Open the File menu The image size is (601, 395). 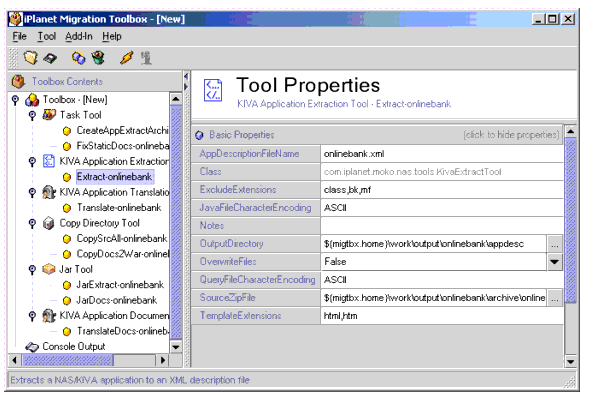pos(19,36)
